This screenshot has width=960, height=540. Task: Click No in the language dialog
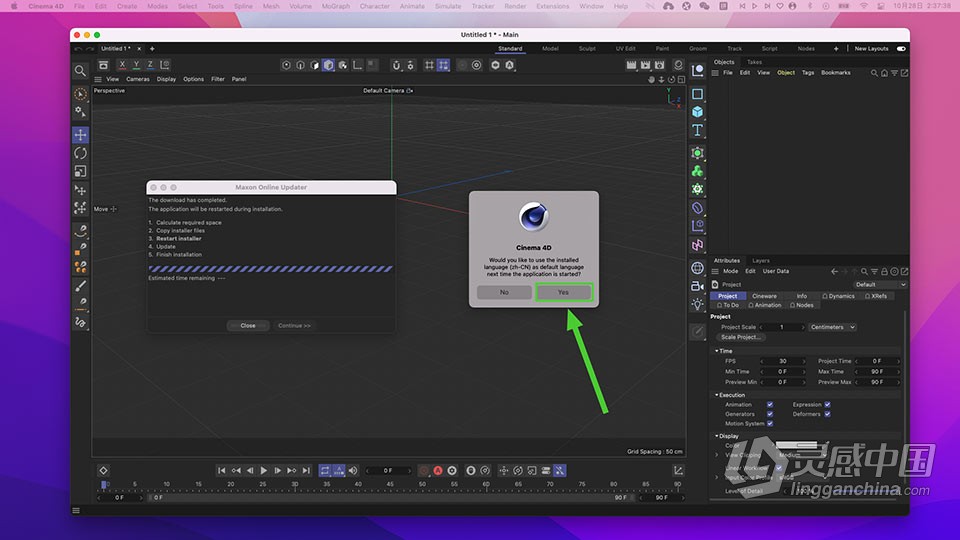[504, 292]
